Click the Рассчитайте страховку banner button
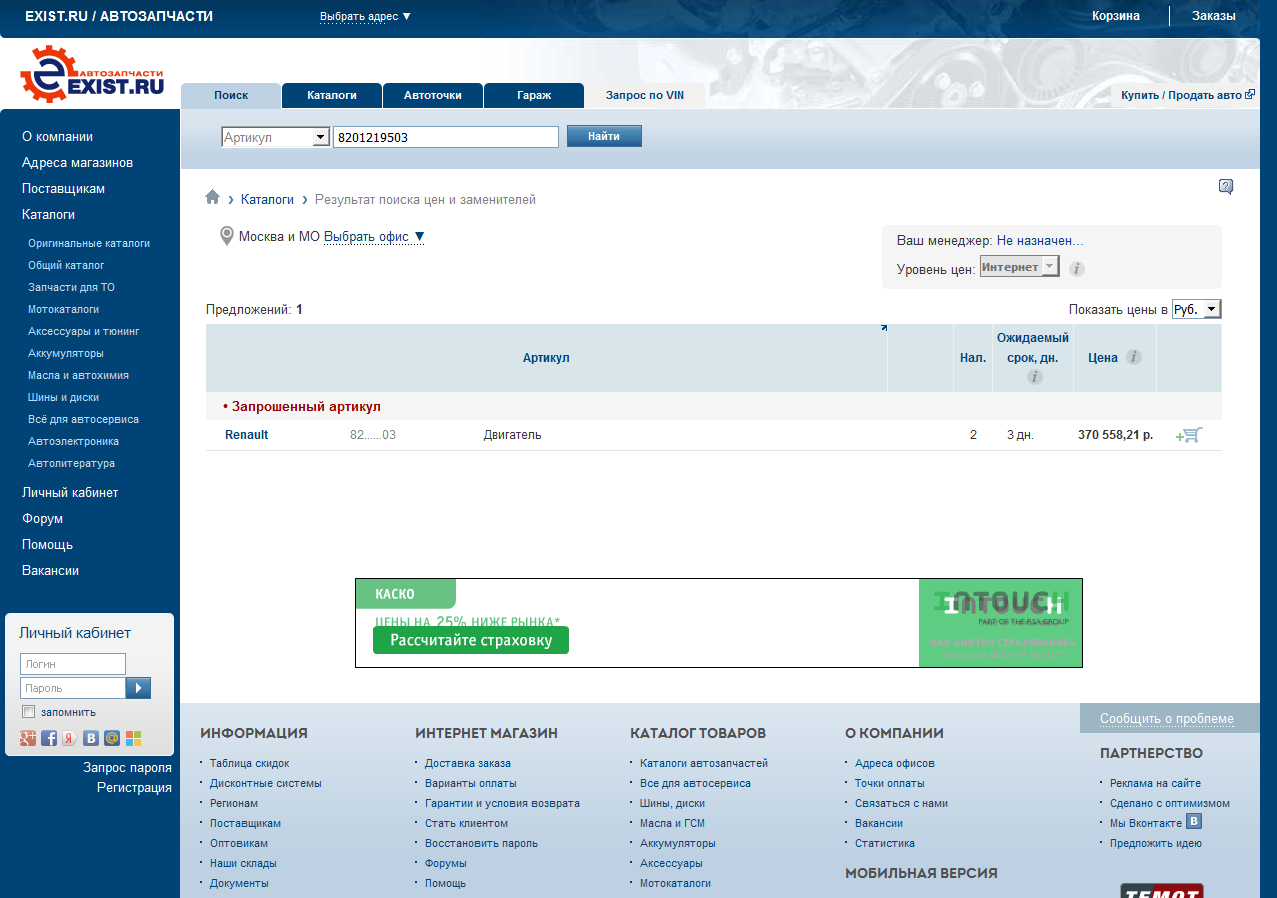1277x898 pixels. tap(470, 640)
